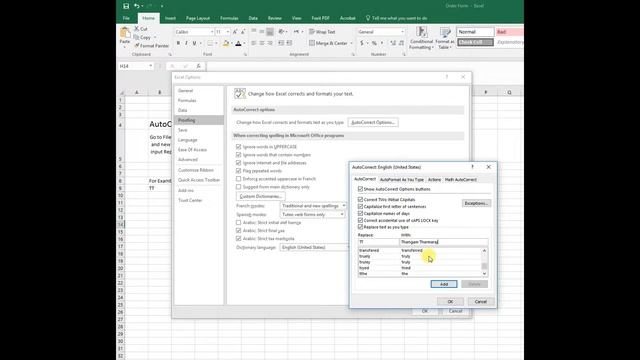Click OK in AutoCorrect dialog
The height and width of the screenshot is (360, 640).
click(450, 302)
